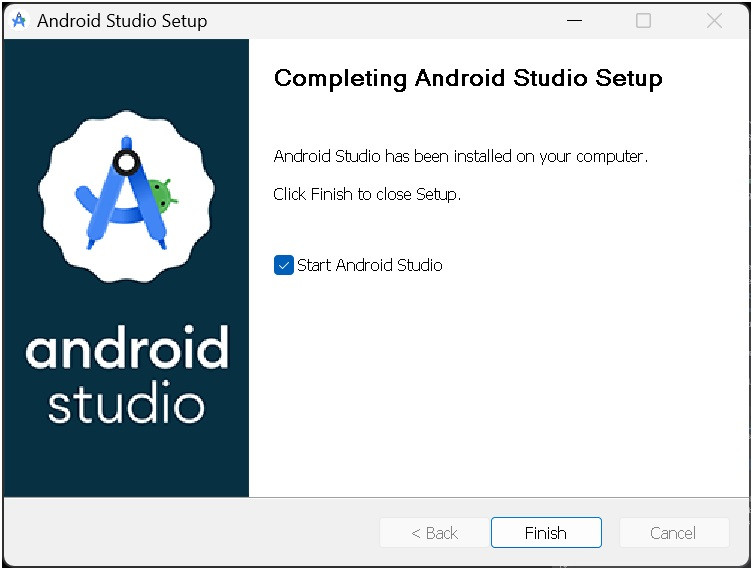
Task: Click the Finish button
Action: 546,533
